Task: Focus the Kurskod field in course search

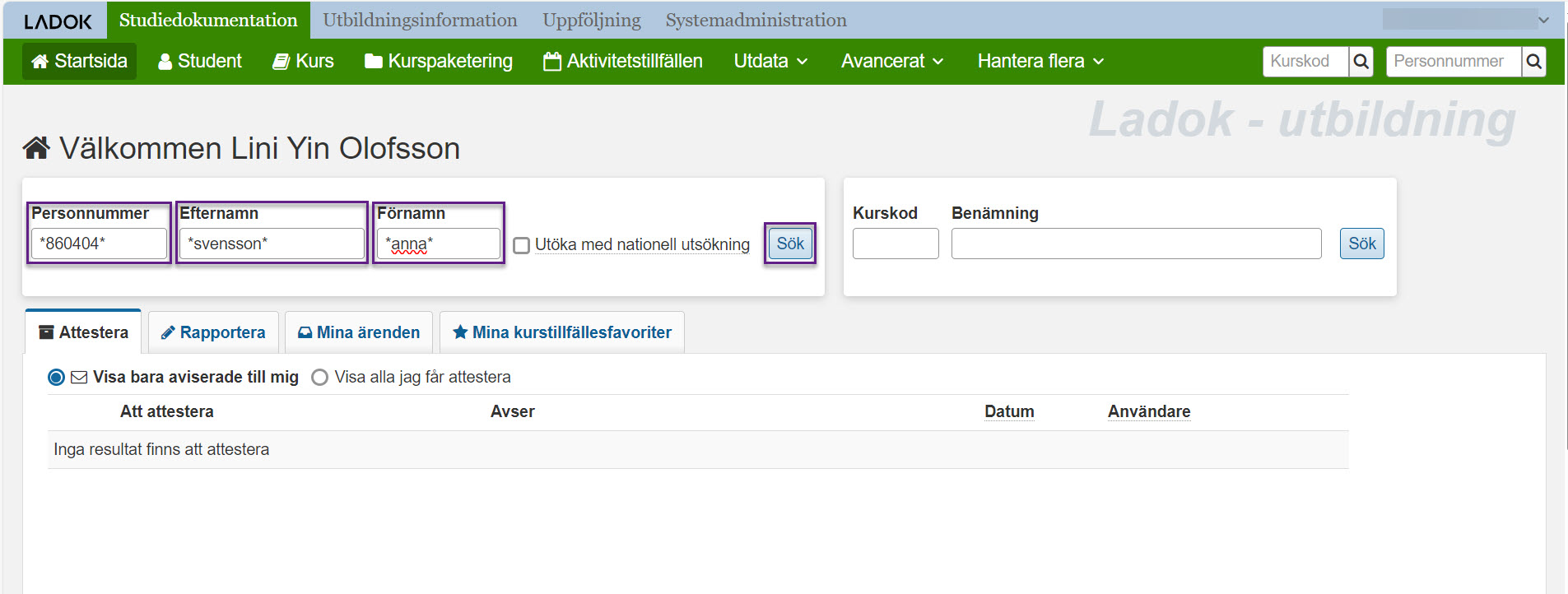Action: pyautogui.click(x=896, y=244)
